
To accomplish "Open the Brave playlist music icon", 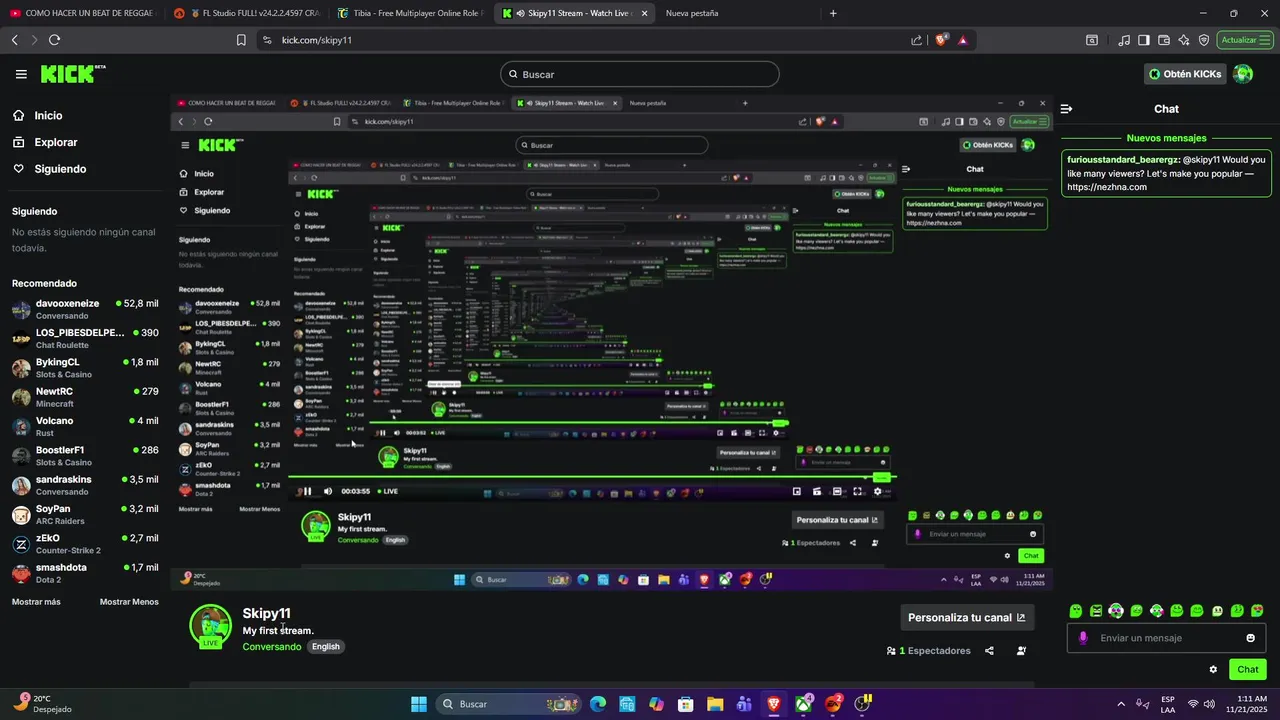I will tap(1125, 40).
